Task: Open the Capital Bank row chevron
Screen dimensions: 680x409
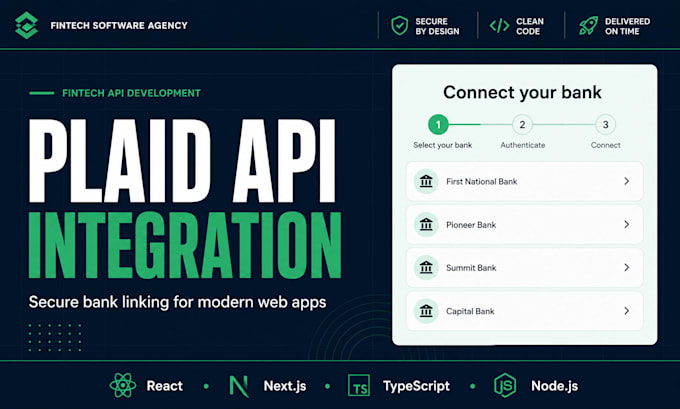Action: coord(626,311)
